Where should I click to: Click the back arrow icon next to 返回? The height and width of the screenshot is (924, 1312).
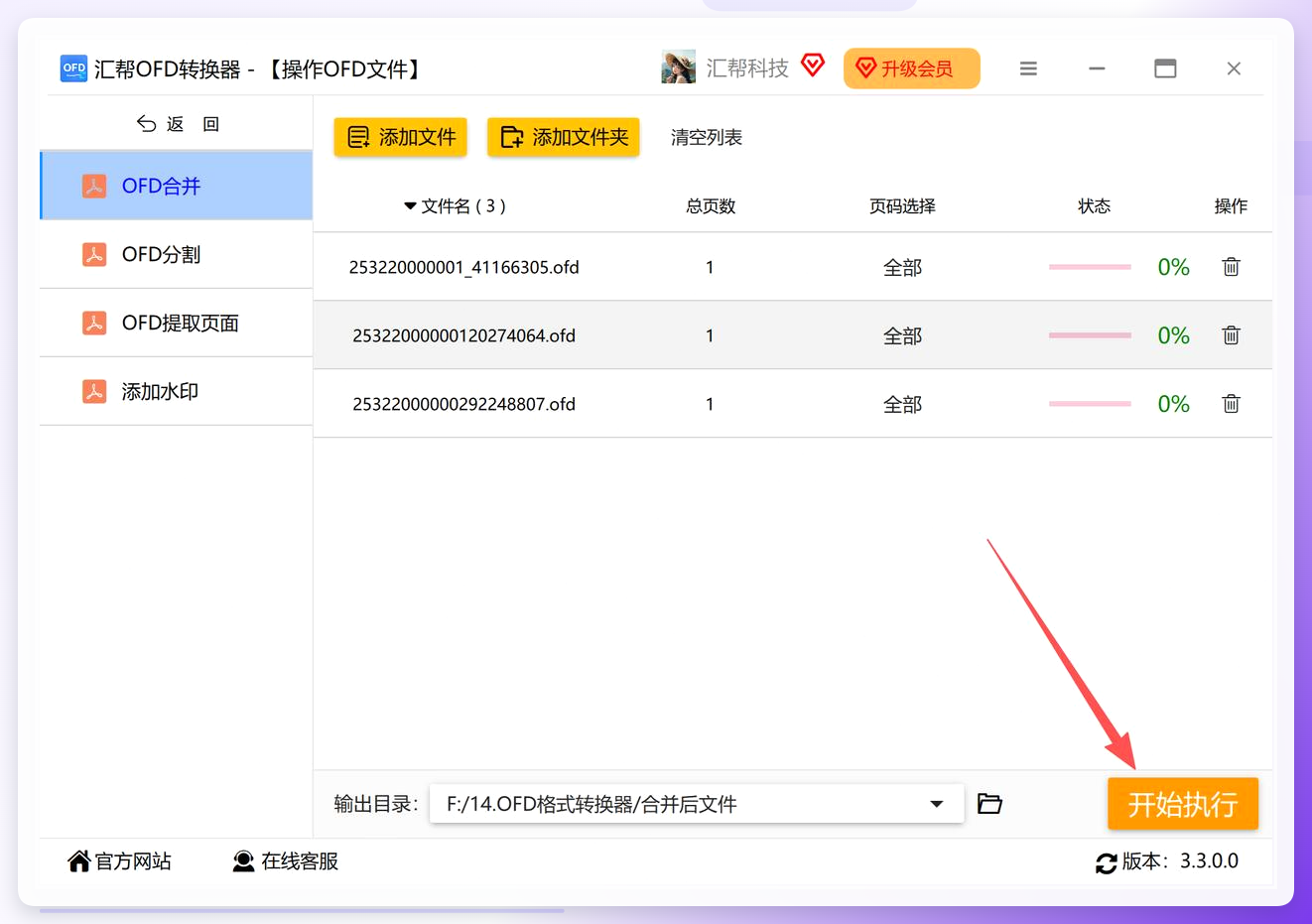point(147,124)
